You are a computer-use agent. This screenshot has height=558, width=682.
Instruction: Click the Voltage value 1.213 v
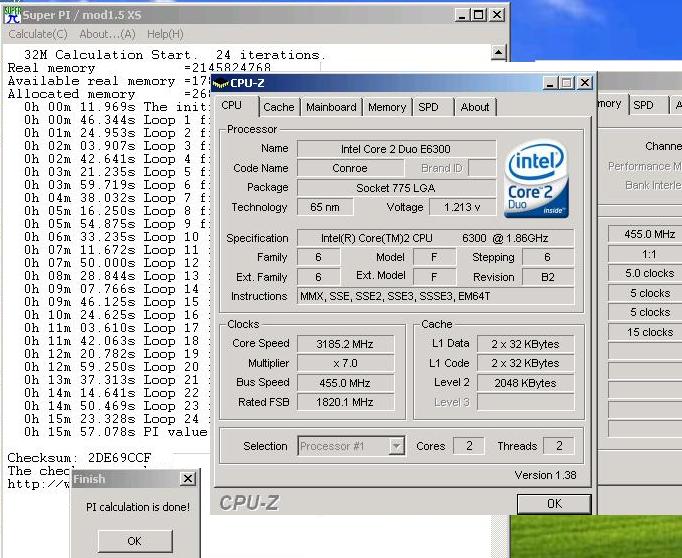(462, 207)
